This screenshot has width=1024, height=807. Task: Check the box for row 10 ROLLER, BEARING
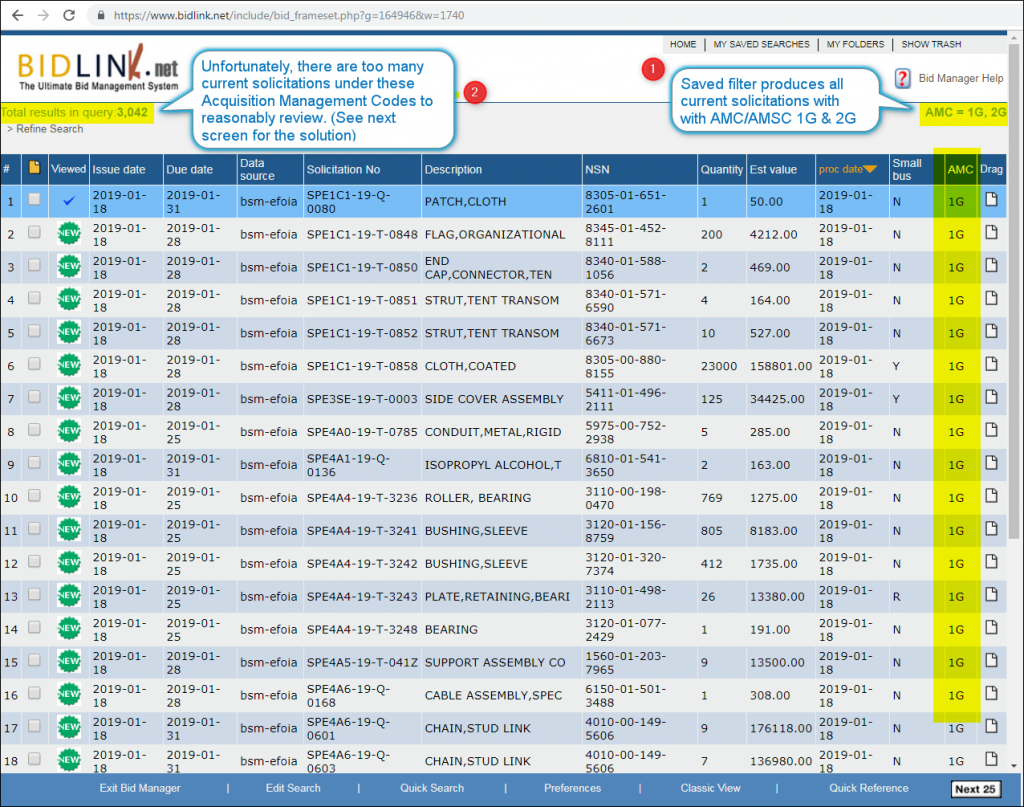point(34,496)
